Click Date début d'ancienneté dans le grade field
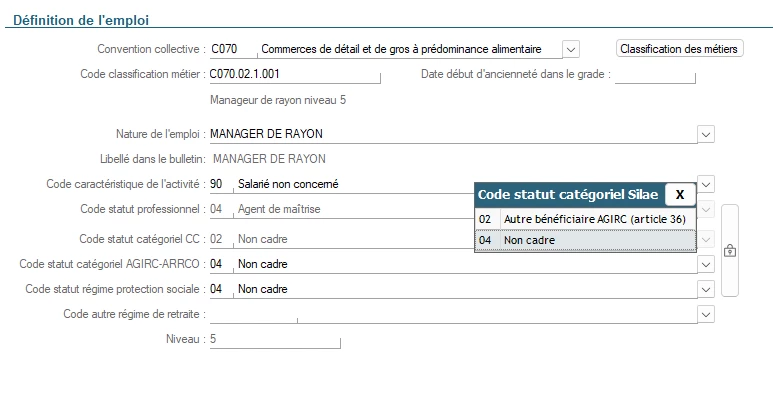Image resolution: width=773 pixels, height=402 pixels. coord(655,74)
